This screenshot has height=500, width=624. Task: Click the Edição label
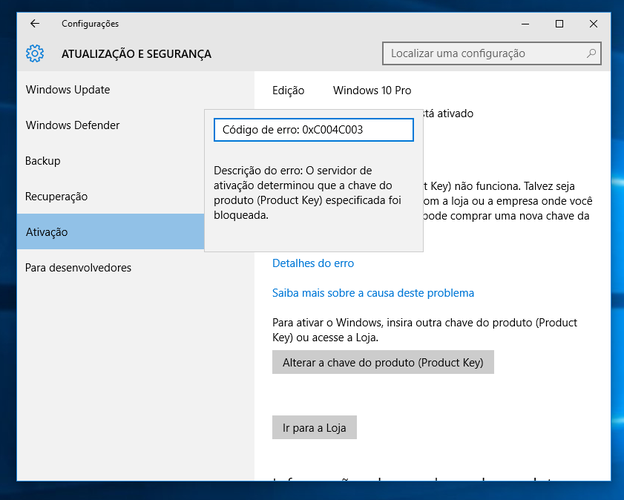point(288,90)
